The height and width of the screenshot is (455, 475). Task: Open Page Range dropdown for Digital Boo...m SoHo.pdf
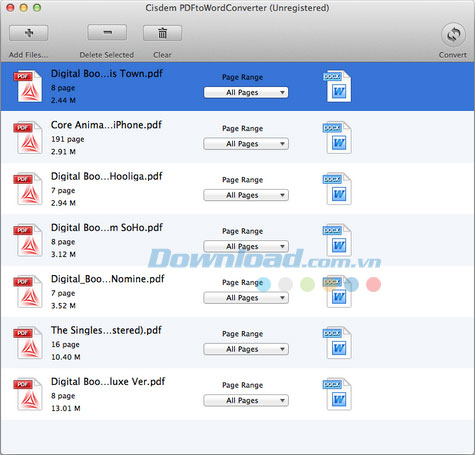coord(246,246)
